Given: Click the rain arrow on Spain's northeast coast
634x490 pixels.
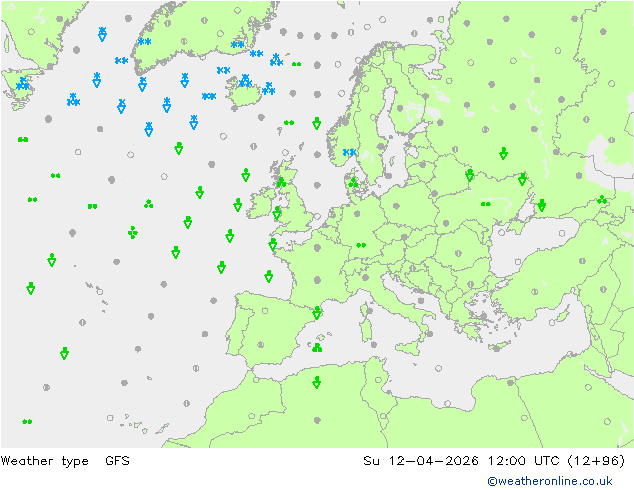Looking at the screenshot, I should [317, 313].
